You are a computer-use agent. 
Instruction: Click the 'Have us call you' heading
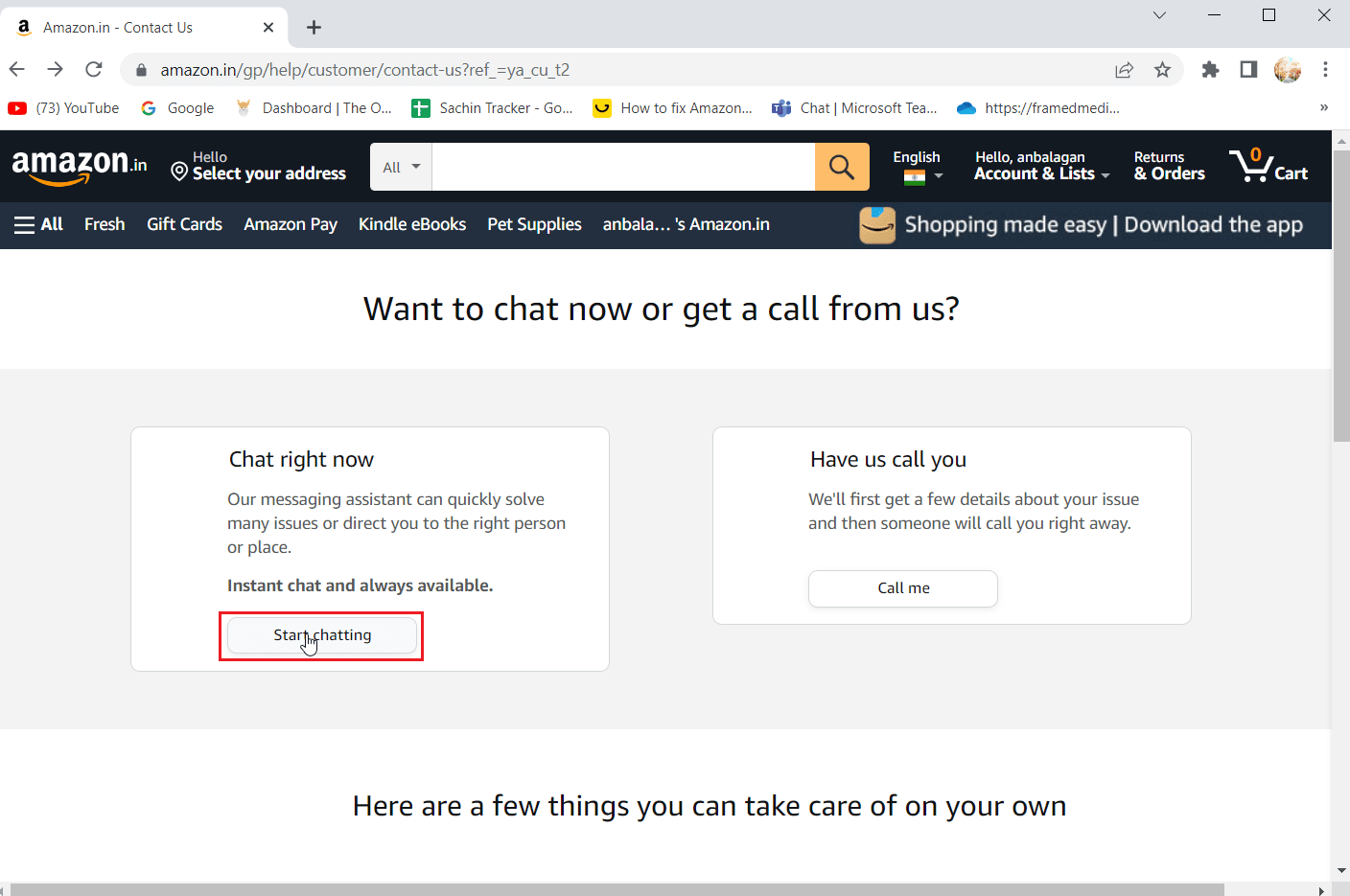pyautogui.click(x=888, y=459)
